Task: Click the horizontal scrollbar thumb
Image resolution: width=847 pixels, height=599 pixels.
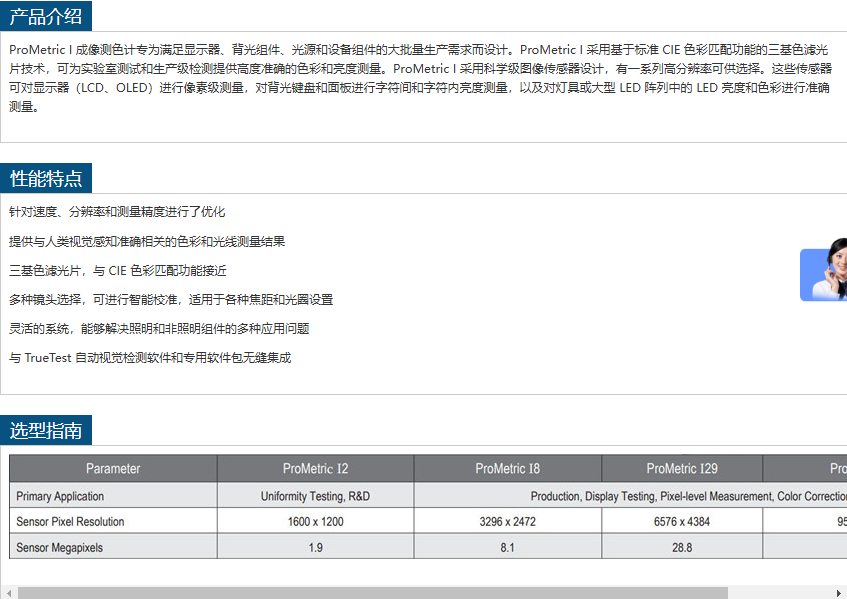Action: [x=370, y=592]
